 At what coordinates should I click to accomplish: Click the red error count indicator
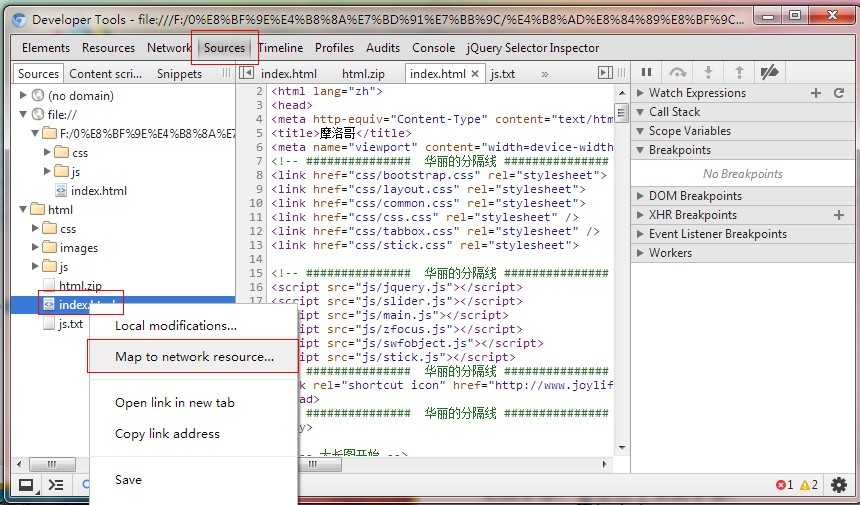point(784,485)
